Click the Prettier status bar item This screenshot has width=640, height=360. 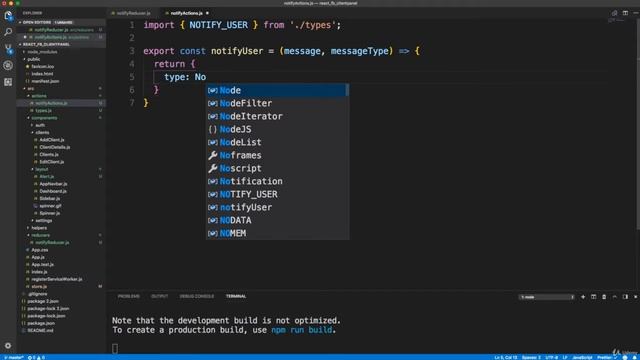point(607,358)
